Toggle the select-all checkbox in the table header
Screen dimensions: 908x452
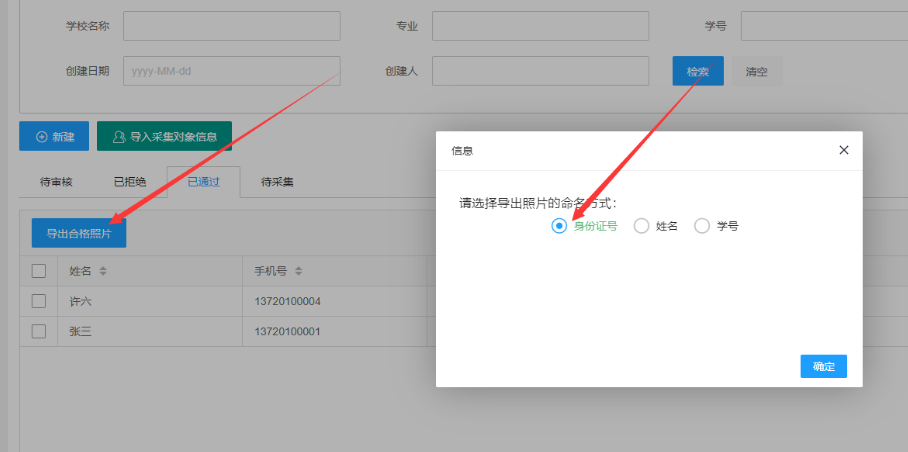39,271
